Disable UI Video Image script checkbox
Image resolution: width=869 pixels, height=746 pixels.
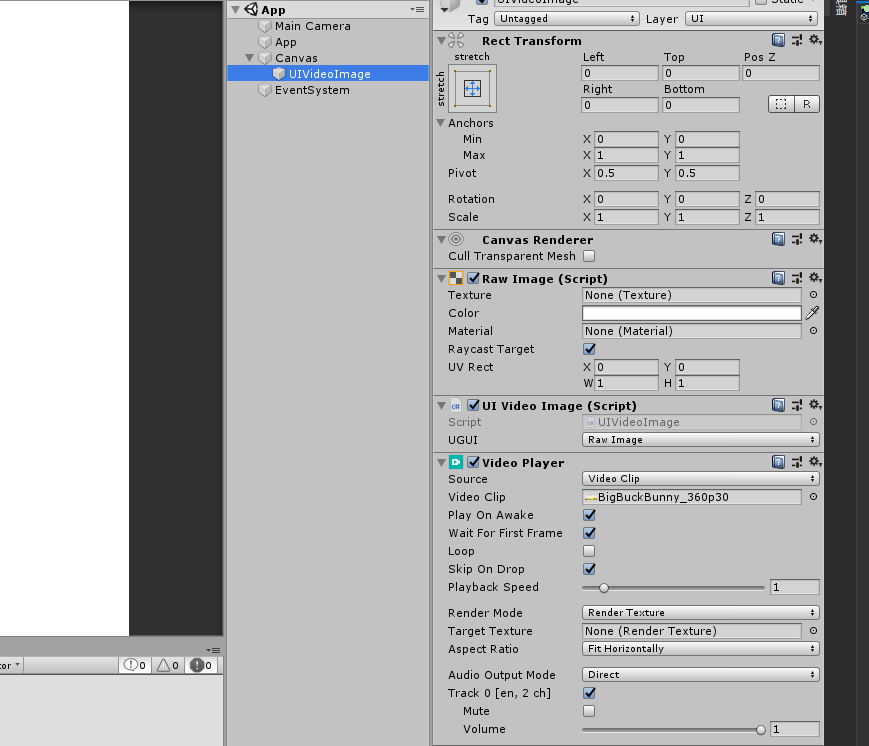click(473, 406)
